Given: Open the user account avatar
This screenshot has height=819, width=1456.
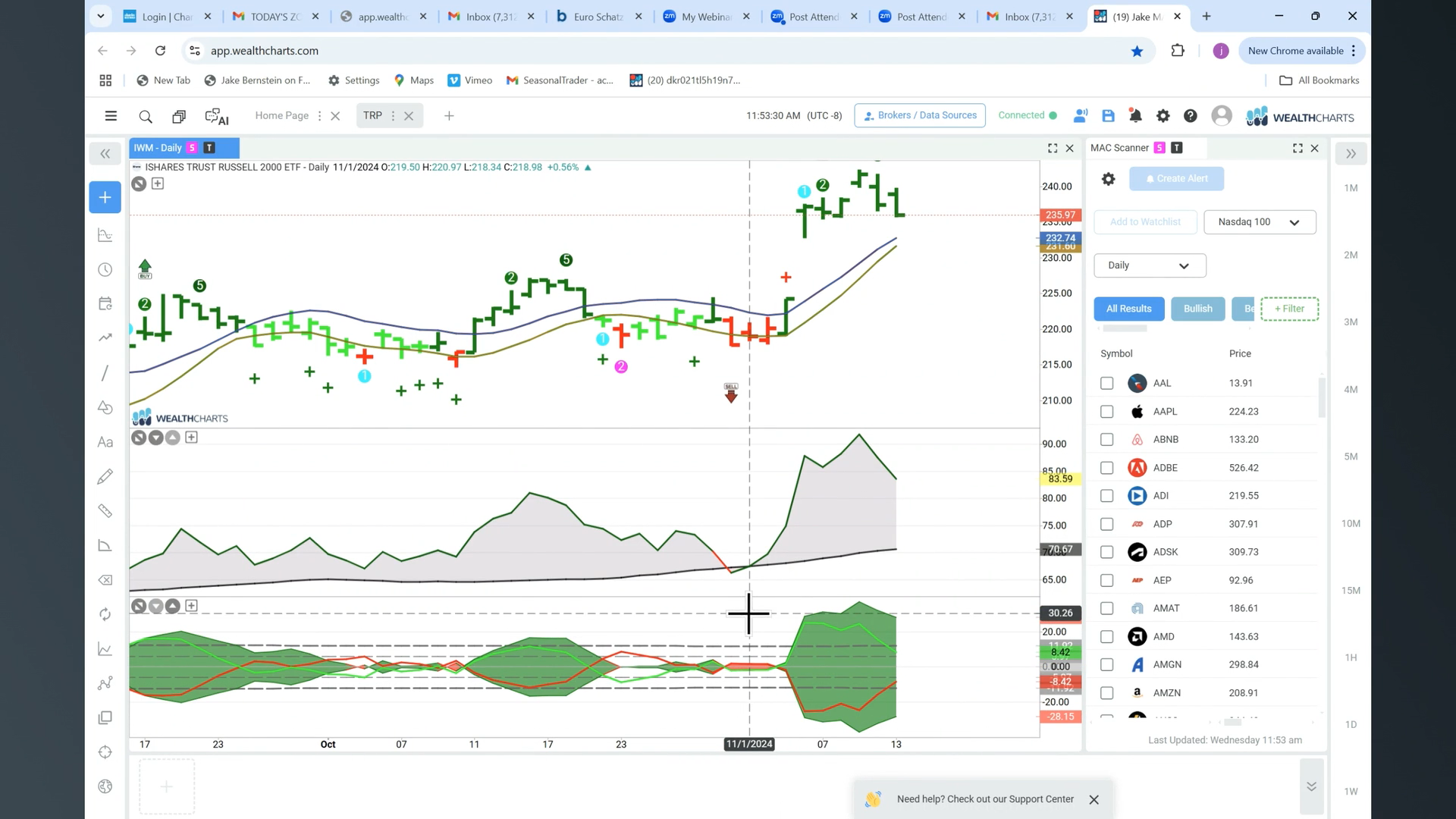Looking at the screenshot, I should pyautogui.click(x=1221, y=115).
